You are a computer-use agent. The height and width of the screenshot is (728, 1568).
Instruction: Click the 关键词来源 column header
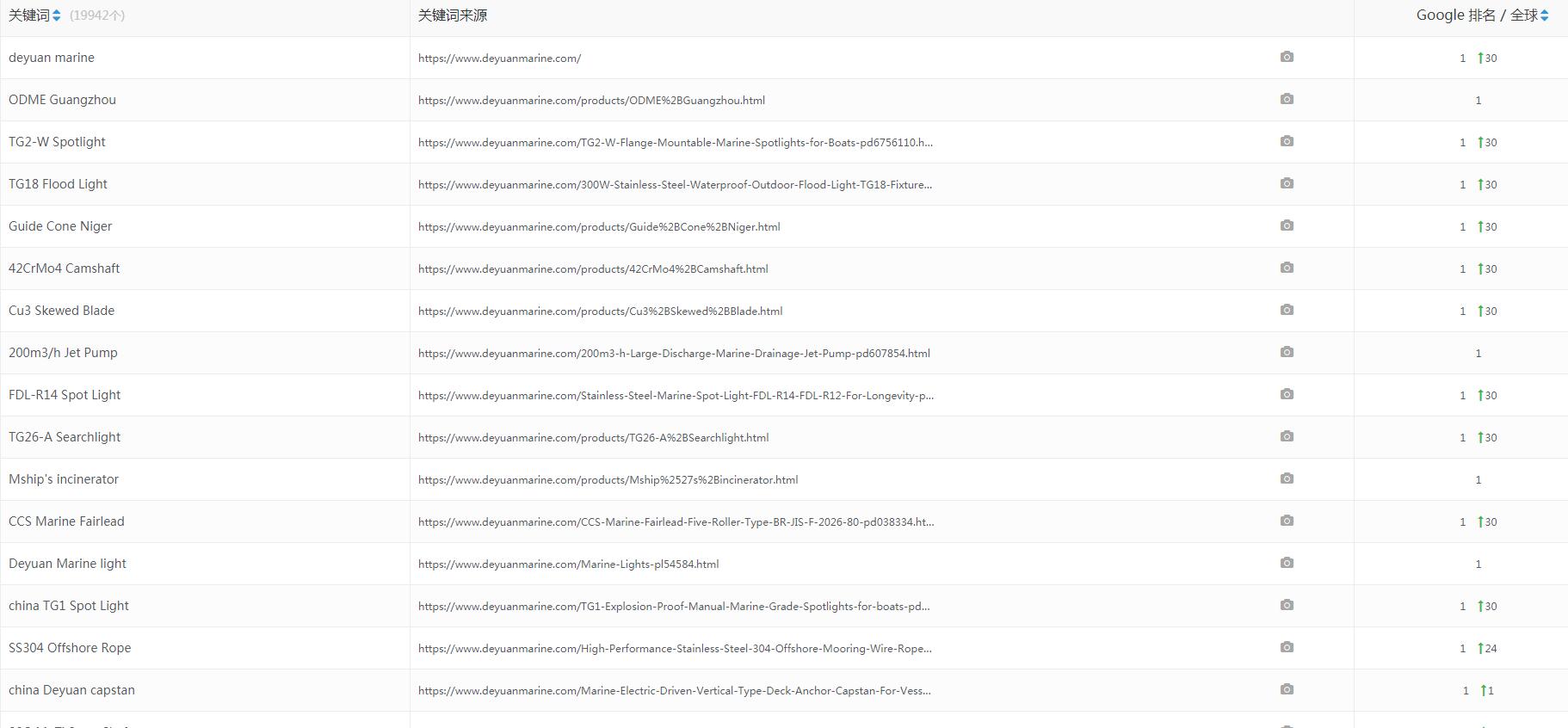453,15
